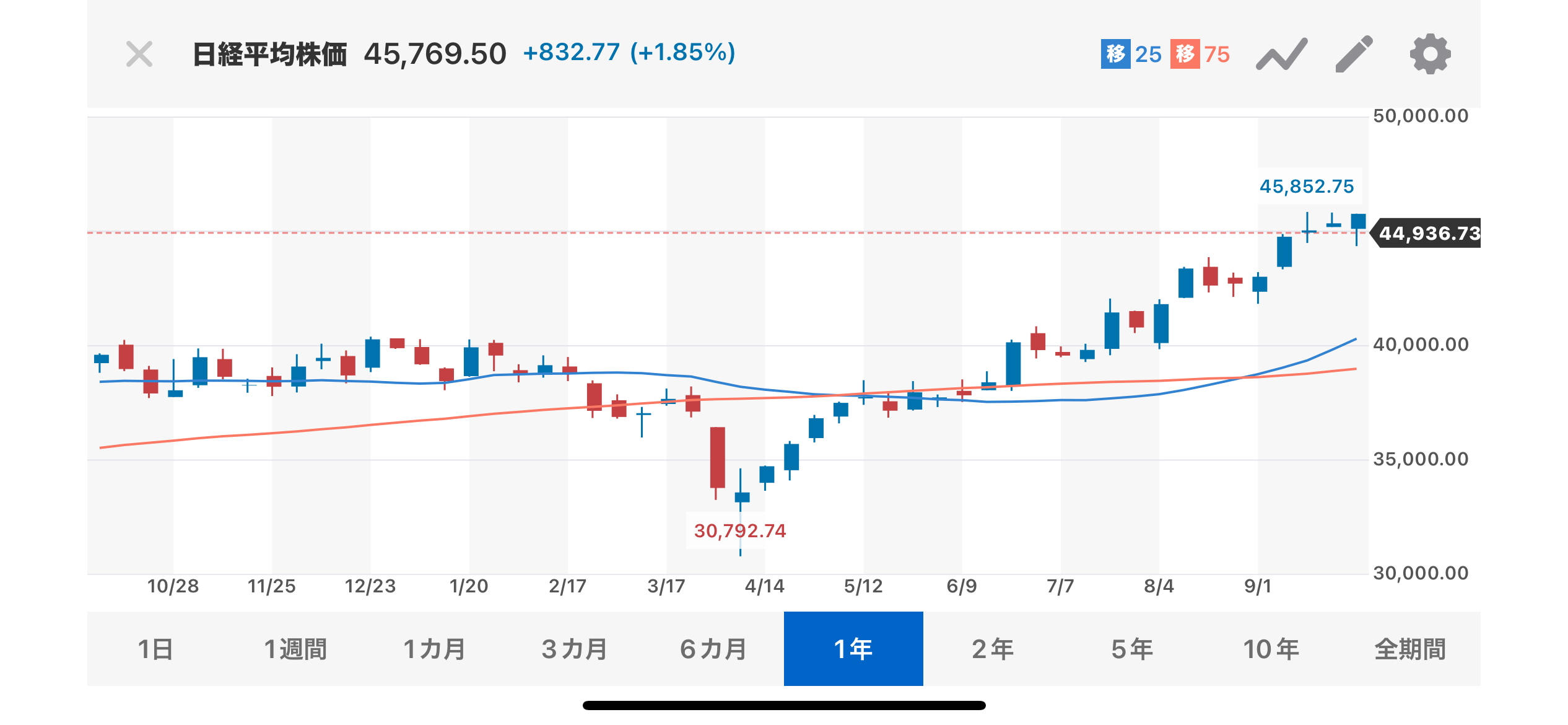Viewport: 1568px width, 725px height.
Task: Open chart settings gear
Action: (1430, 55)
